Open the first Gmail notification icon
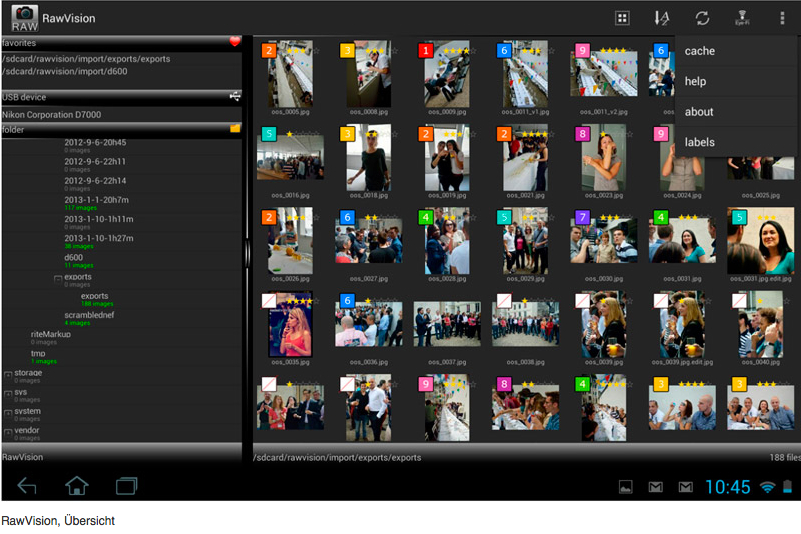Screen dimensions: 801x534 point(655,487)
